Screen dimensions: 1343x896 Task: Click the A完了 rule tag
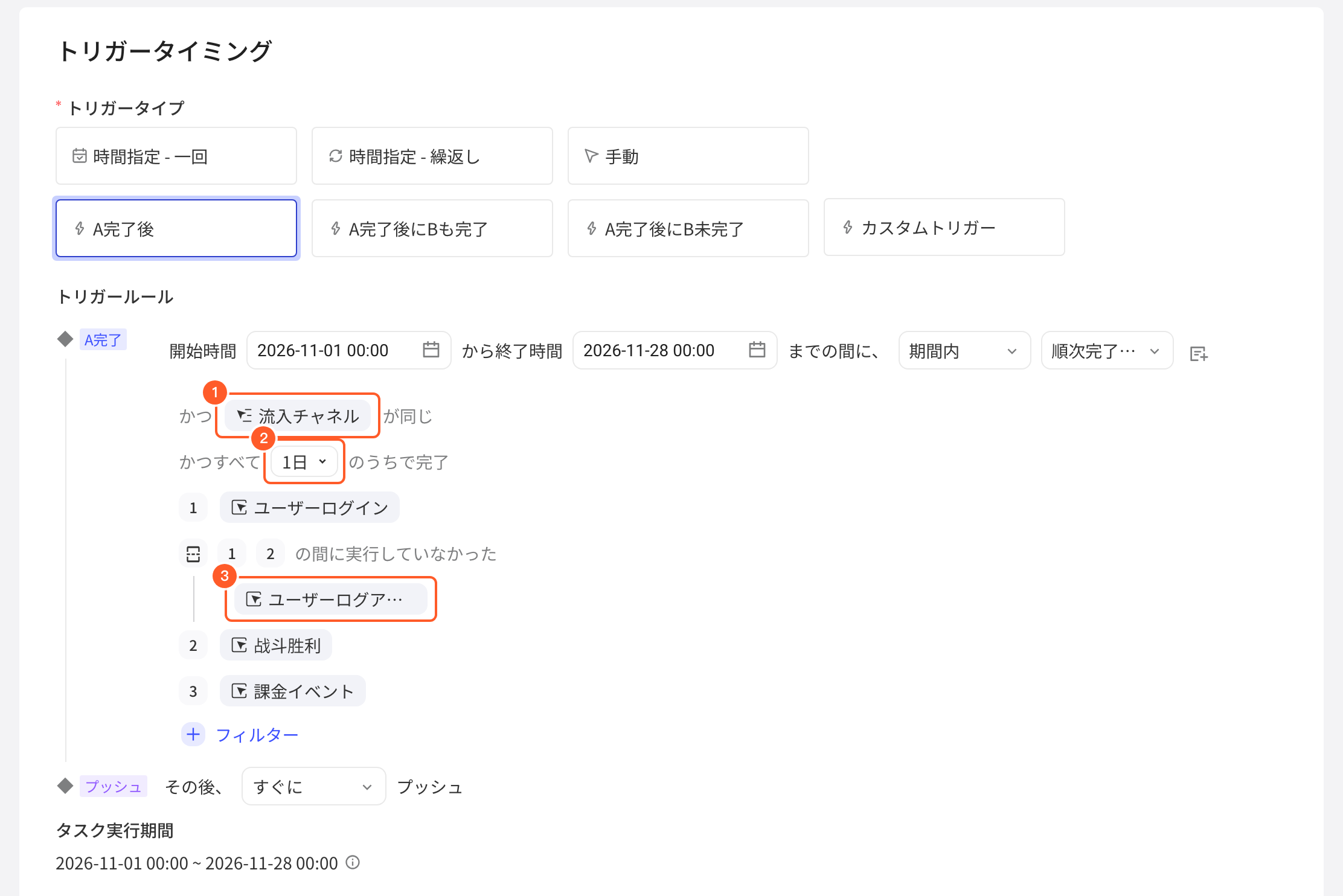(103, 340)
